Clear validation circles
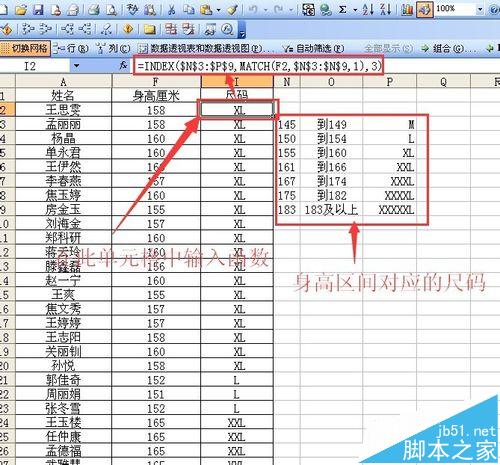This screenshot has width=500, height=465. (x=189, y=30)
